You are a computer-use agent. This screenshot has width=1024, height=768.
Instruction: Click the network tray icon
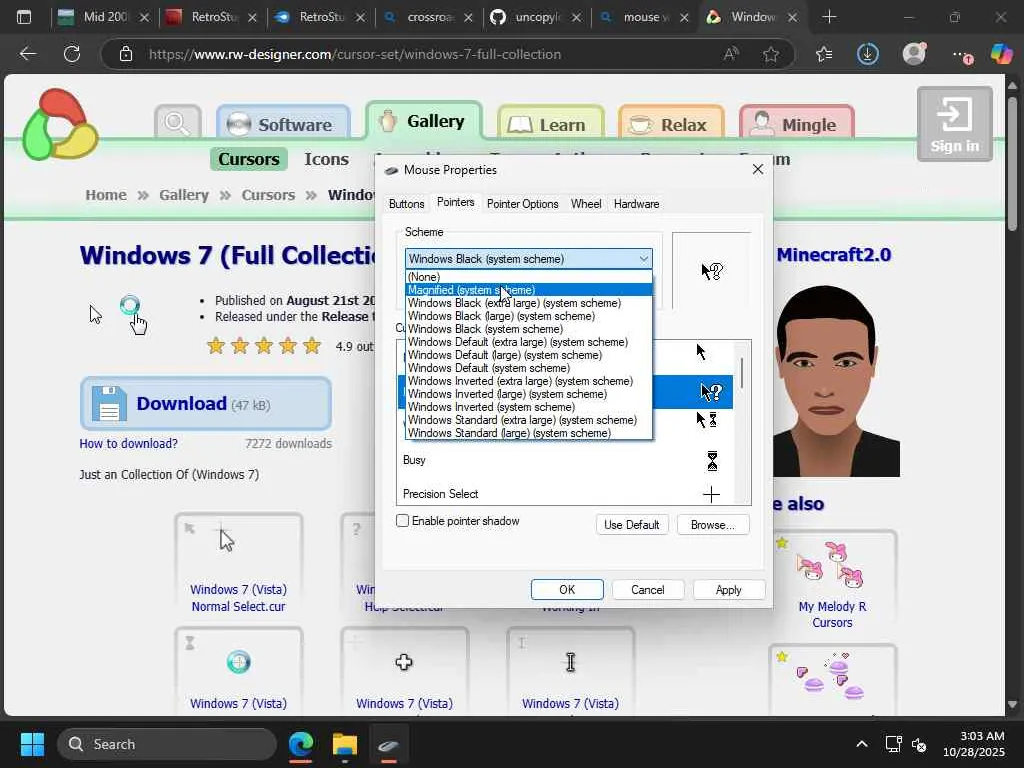tap(893, 744)
